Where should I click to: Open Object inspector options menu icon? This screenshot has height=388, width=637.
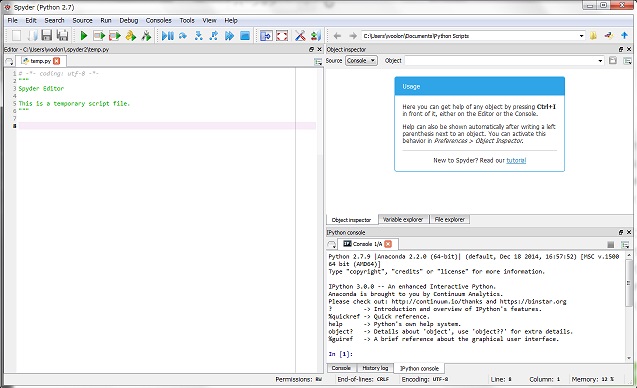(627, 61)
